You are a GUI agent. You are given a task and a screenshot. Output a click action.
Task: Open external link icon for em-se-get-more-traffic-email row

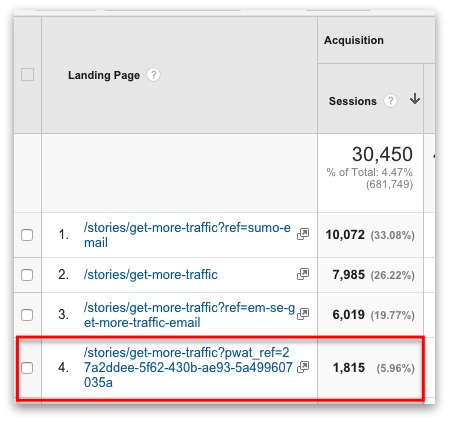(303, 314)
